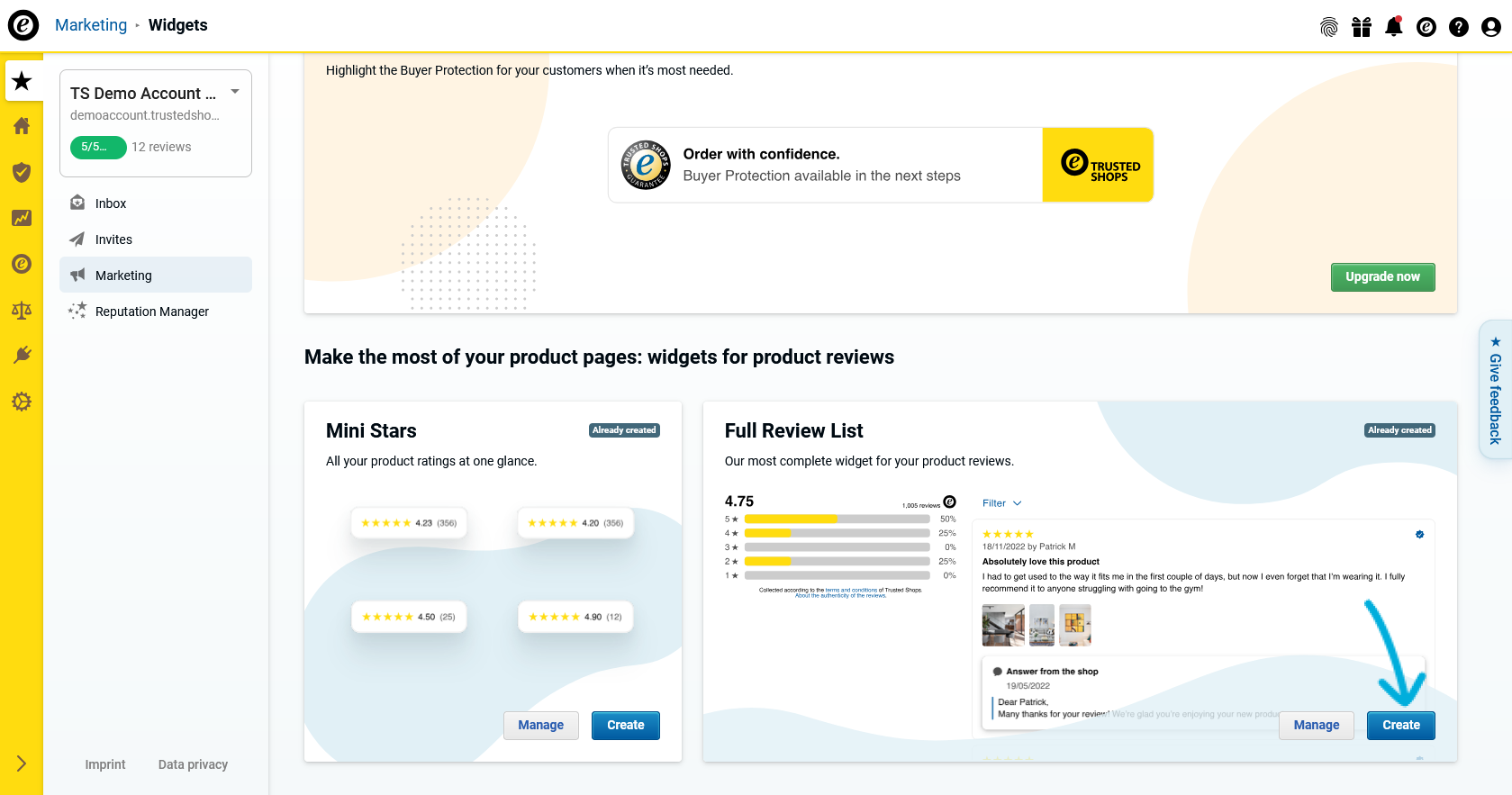Screen dimensions: 1512x795
Task: Click Create on the Mini Stars card
Action: point(626,726)
